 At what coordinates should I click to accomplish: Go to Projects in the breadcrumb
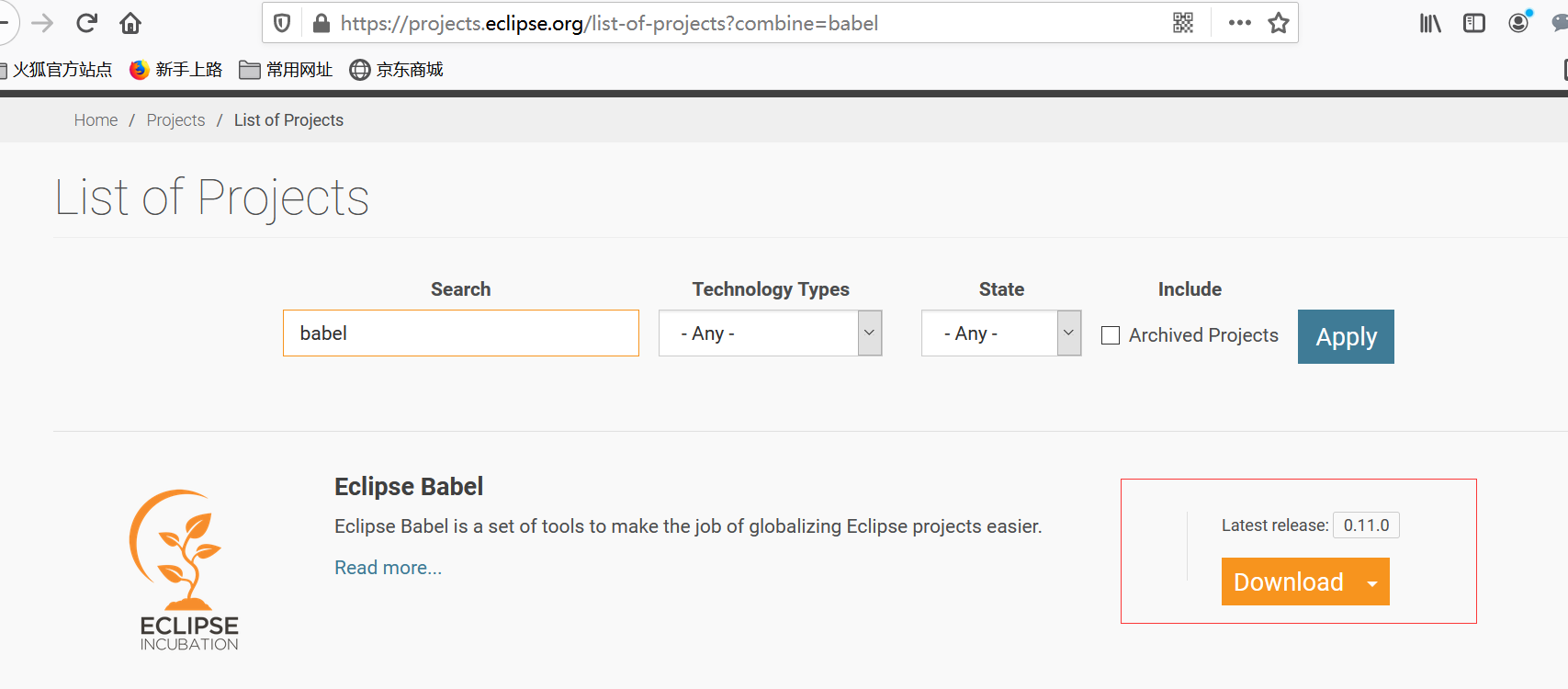pos(175,120)
